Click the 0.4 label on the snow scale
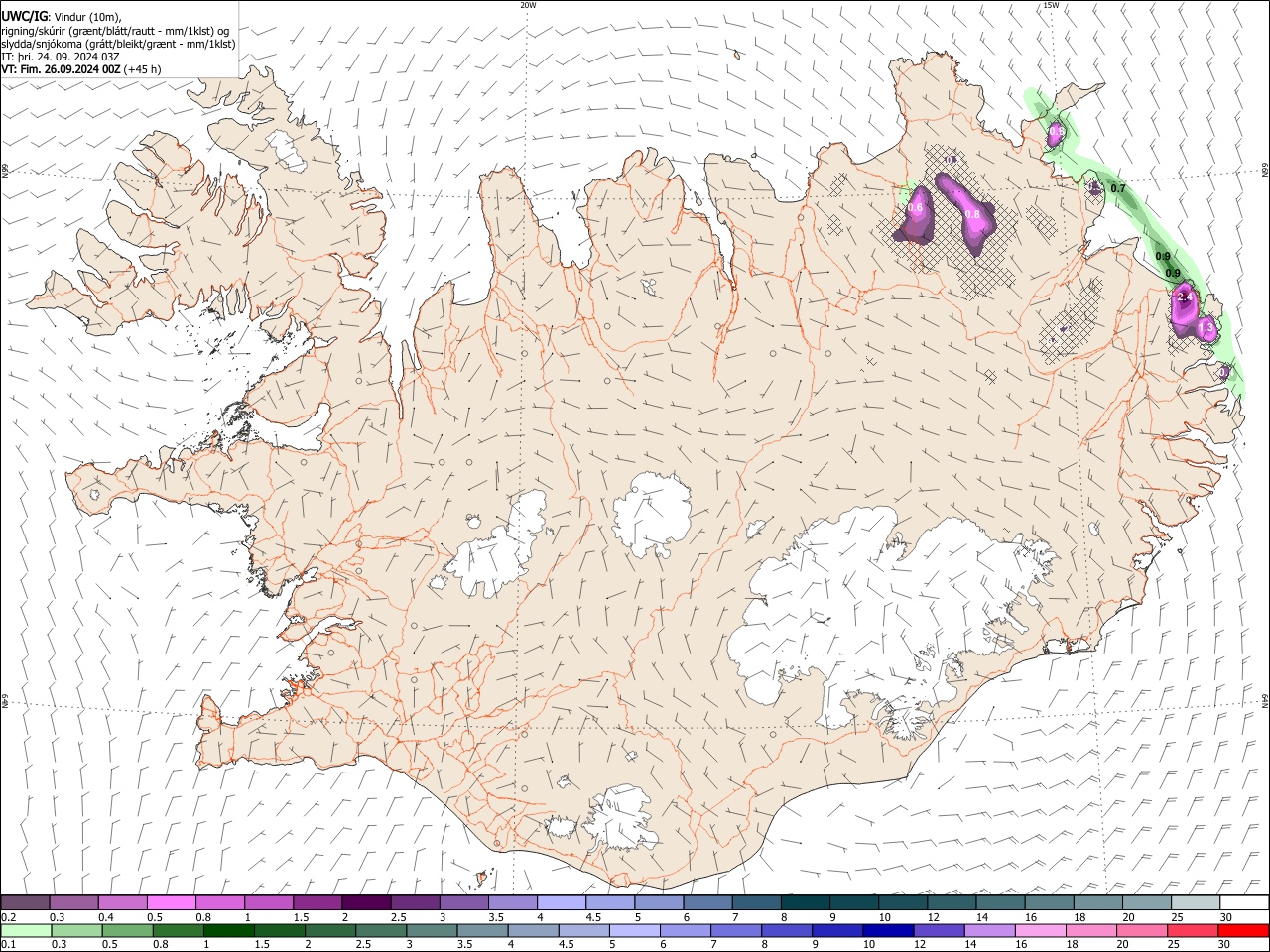 click(106, 917)
